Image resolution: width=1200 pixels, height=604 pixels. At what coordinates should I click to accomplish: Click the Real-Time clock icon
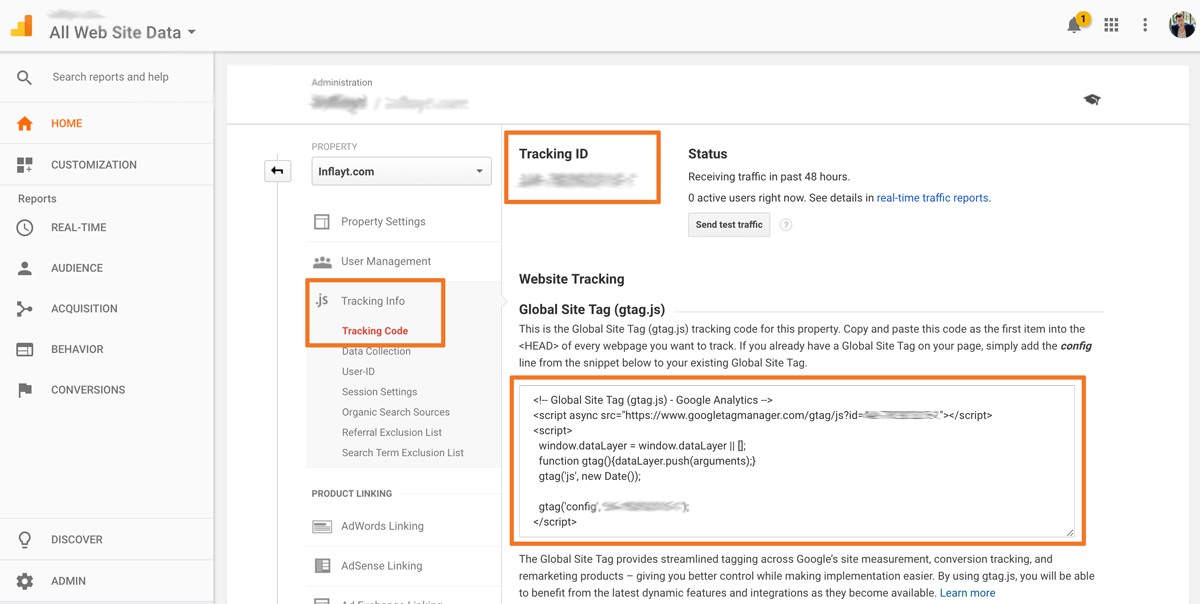click(x=25, y=227)
